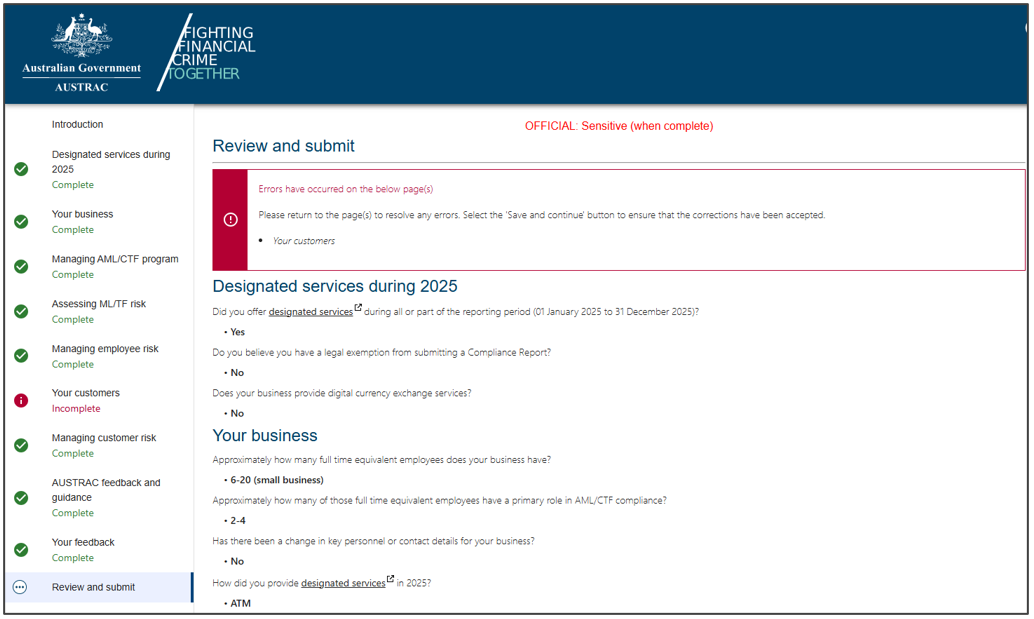This screenshot has height=619, width=1034.
Task: Open the Your business sidebar section
Action: (x=82, y=214)
